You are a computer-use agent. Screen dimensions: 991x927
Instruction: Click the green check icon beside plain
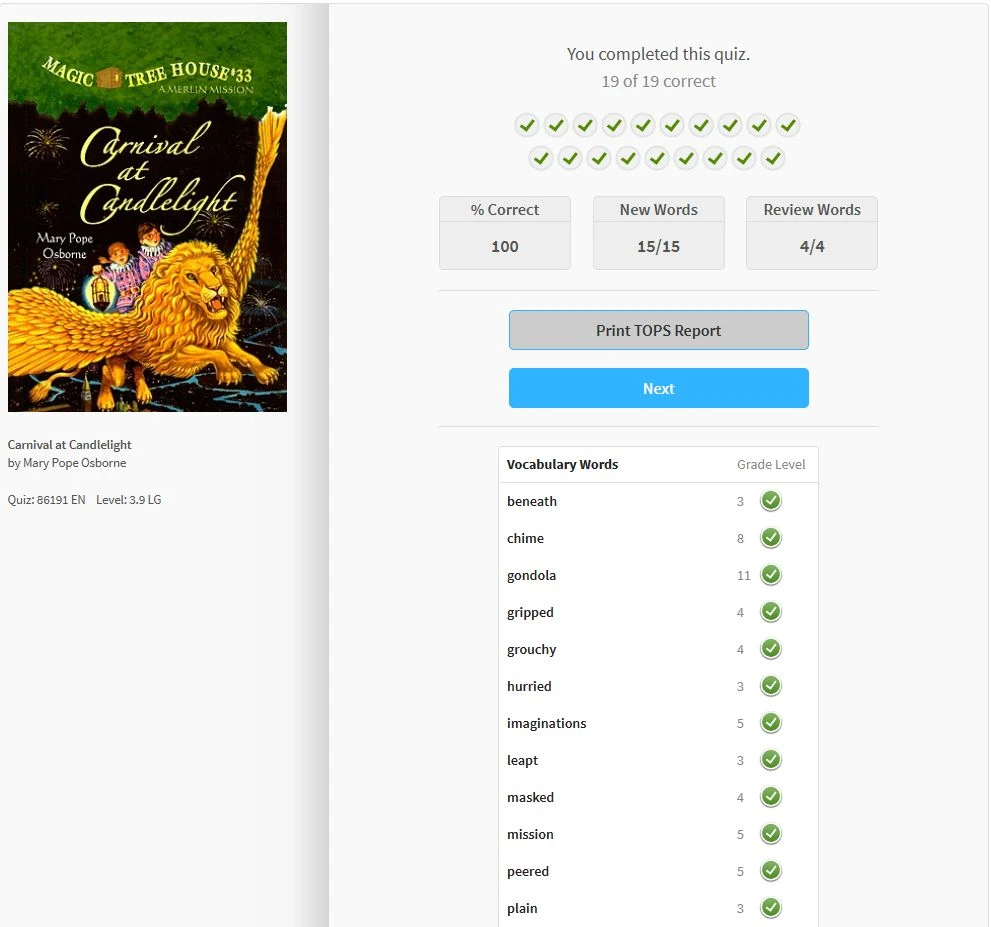[770, 907]
